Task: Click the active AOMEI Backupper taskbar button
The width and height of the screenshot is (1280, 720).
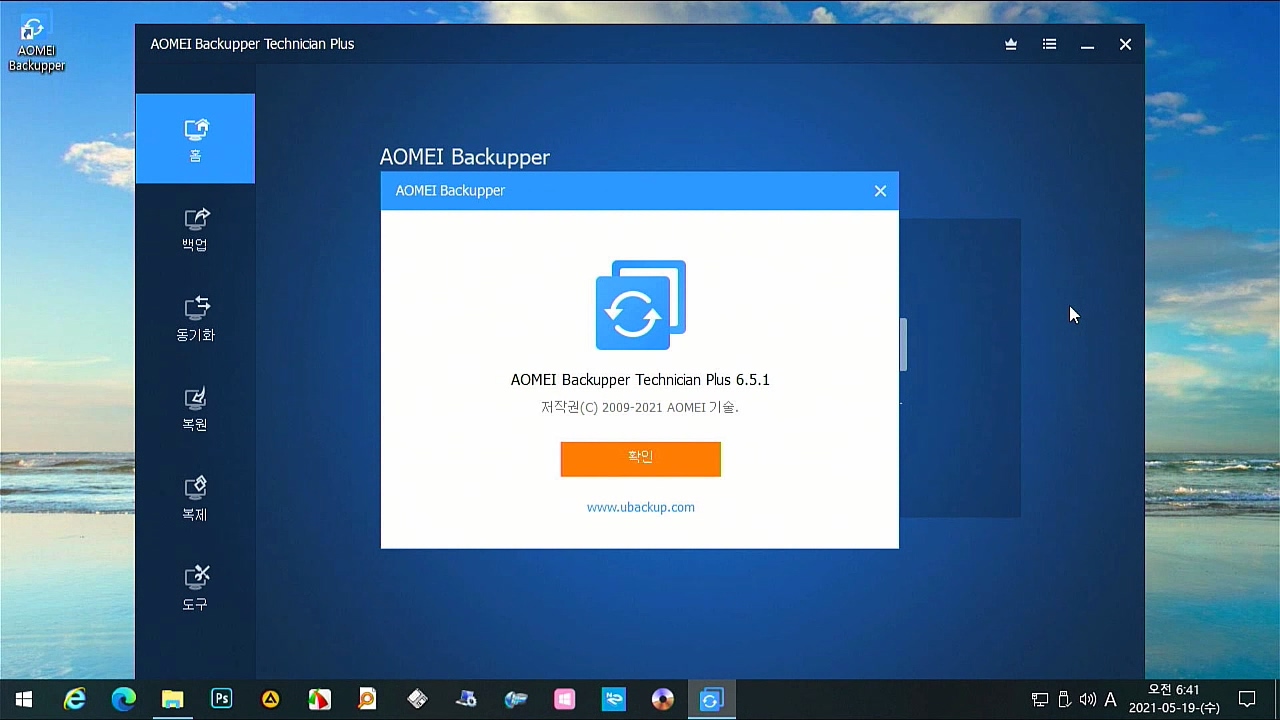Action: 711,699
